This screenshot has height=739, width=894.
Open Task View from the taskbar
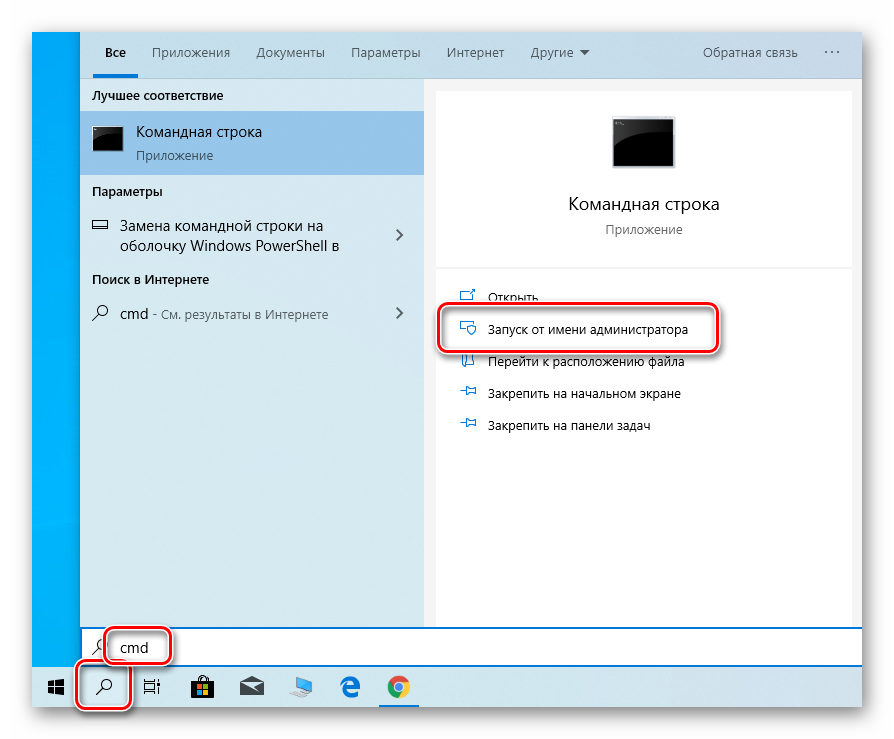152,687
